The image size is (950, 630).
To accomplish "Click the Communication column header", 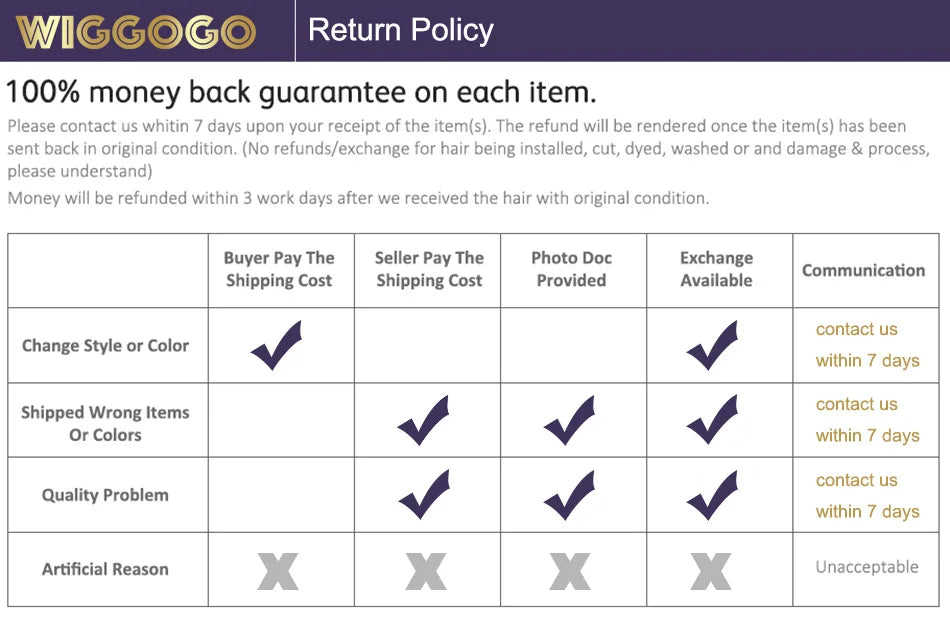I will pyautogui.click(x=864, y=270).
